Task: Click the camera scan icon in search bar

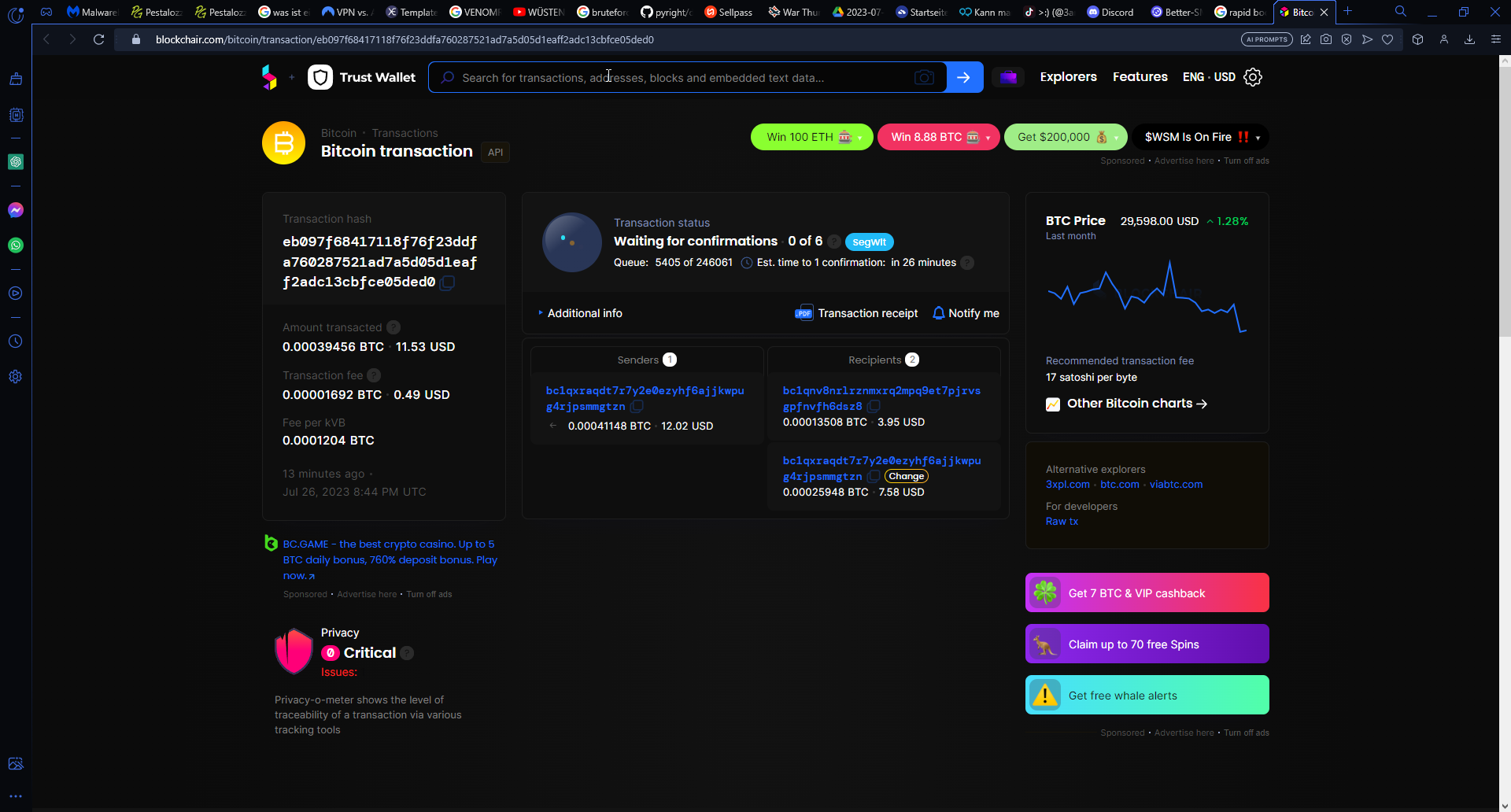Action: coord(924,77)
